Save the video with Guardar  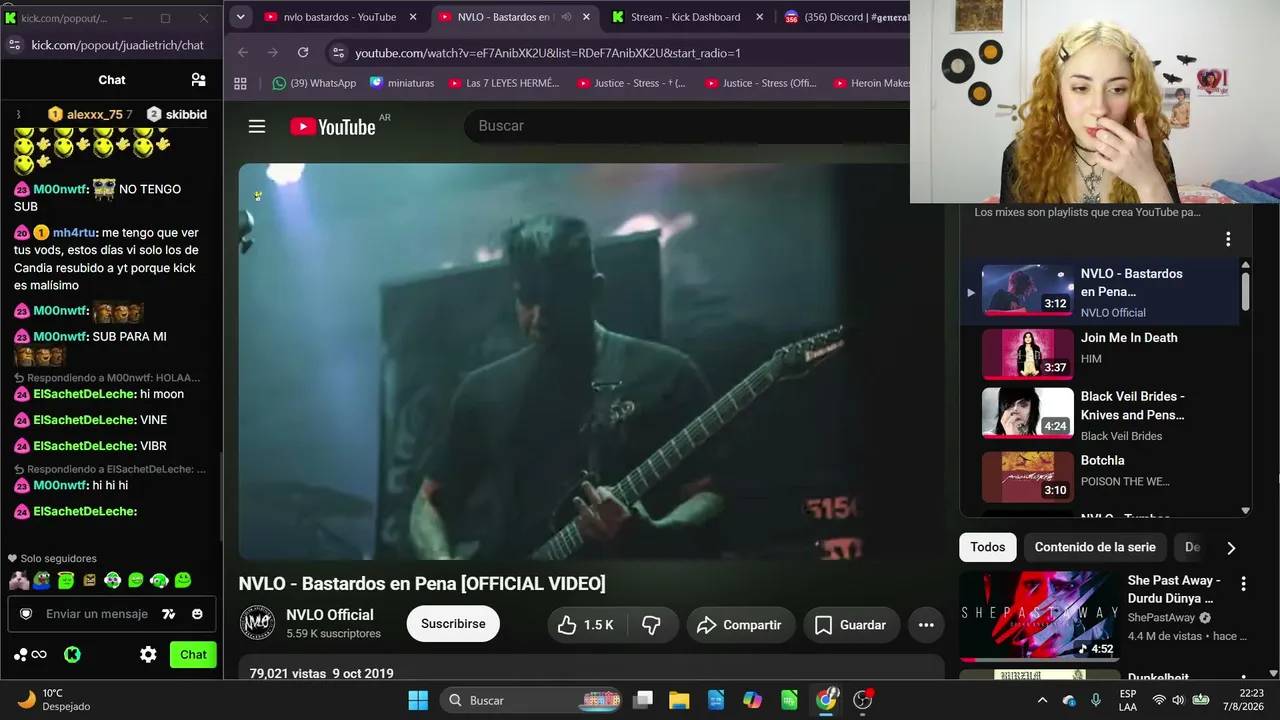[851, 625]
